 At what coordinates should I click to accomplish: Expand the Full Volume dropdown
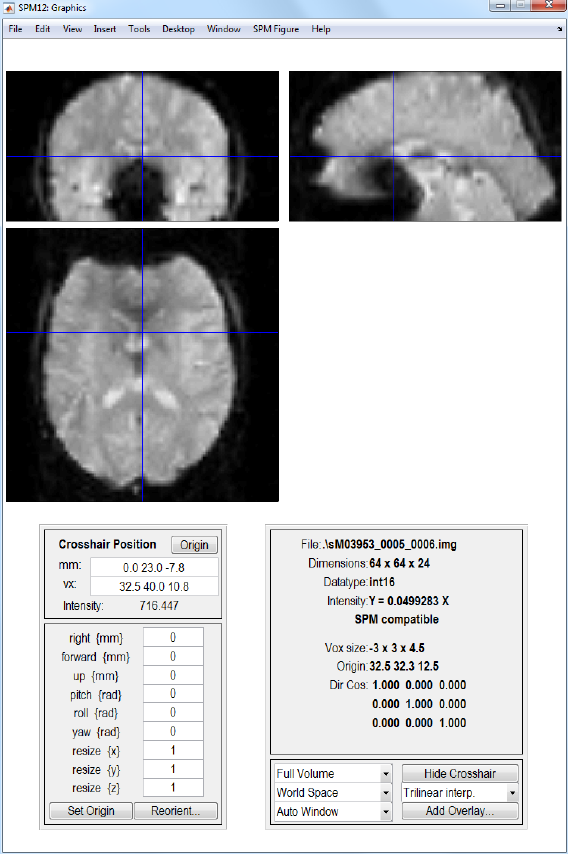tap(333, 773)
